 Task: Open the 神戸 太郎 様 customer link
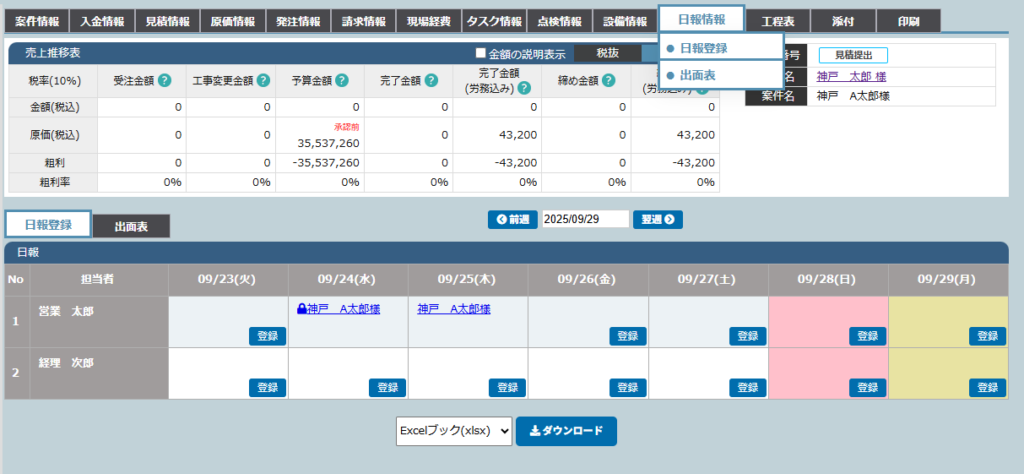tap(850, 76)
